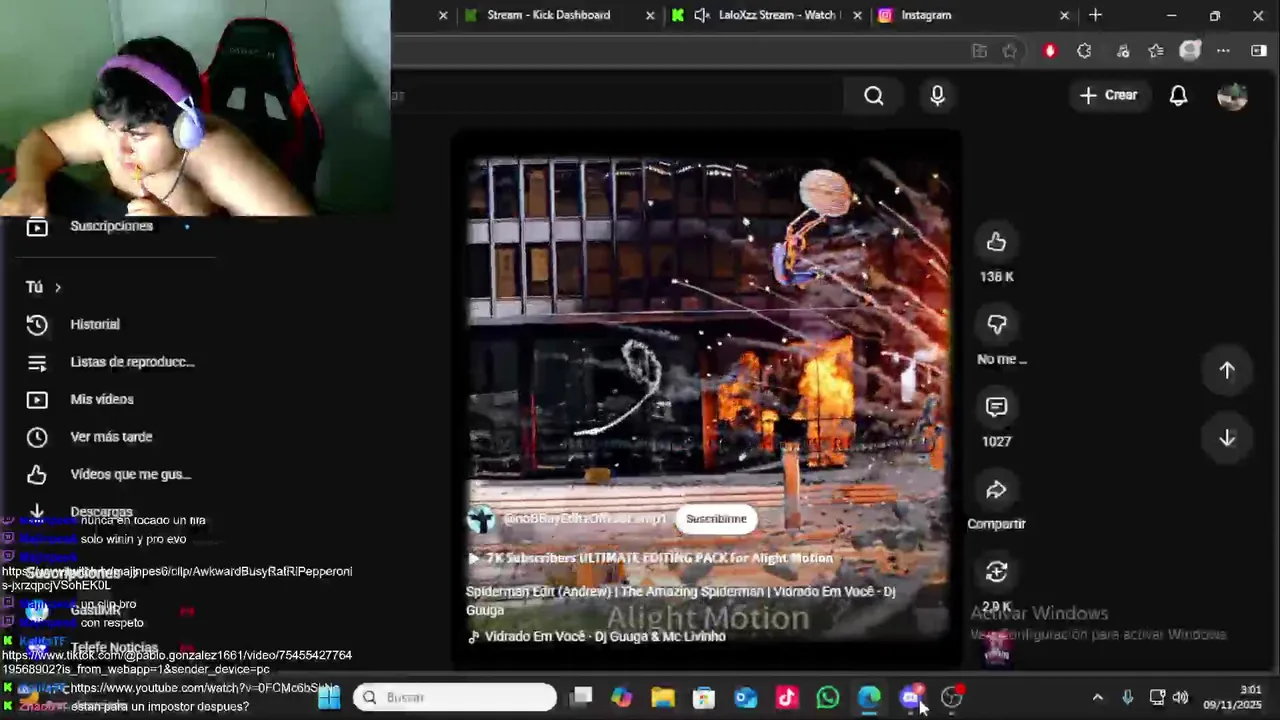Viewport: 1280px width, 720px height.
Task: Click the Suscribirme button on the short
Action: coord(716,519)
